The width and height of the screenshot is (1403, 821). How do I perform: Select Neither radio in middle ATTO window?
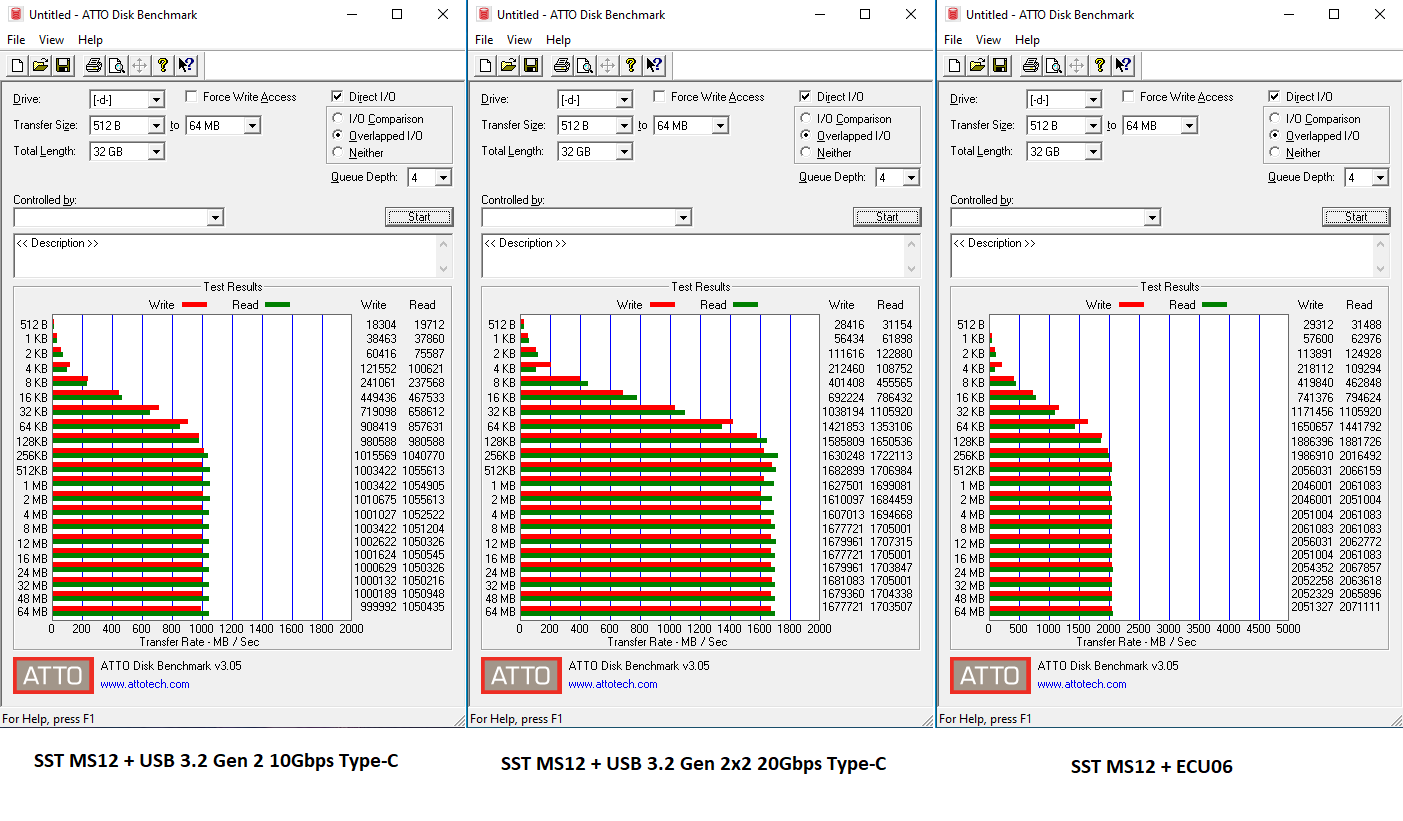point(806,152)
